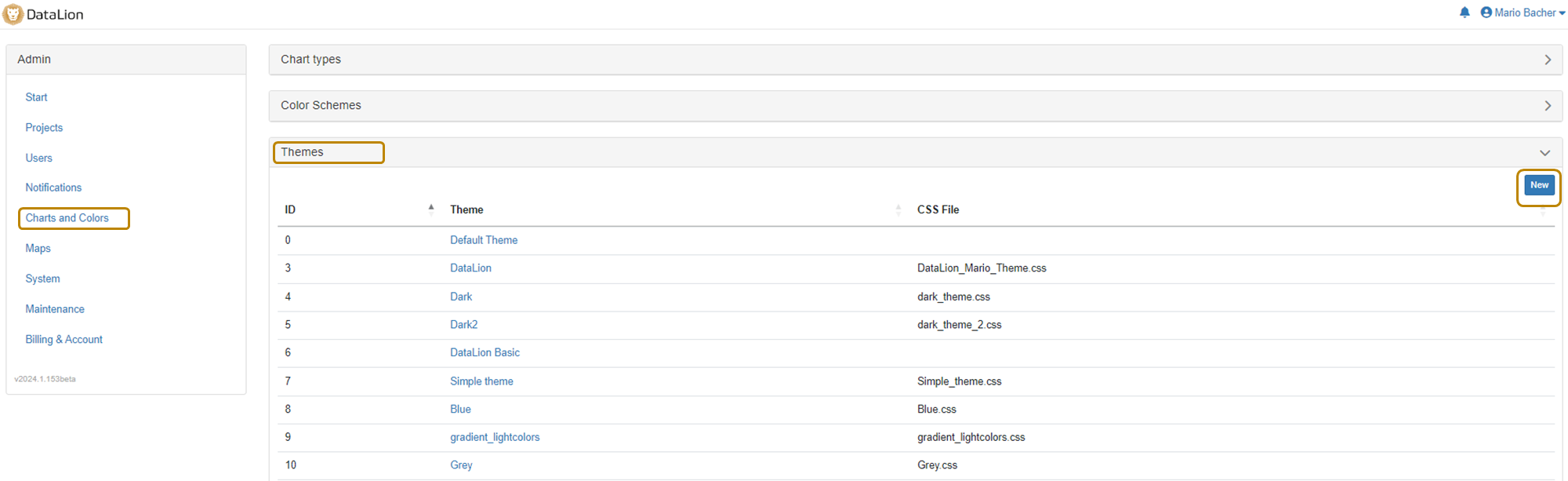Open the Users admin page

click(x=38, y=158)
